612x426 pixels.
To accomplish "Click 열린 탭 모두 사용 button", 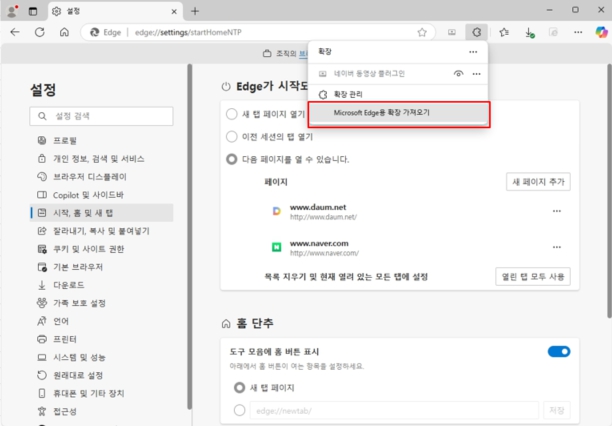I will (x=533, y=277).
